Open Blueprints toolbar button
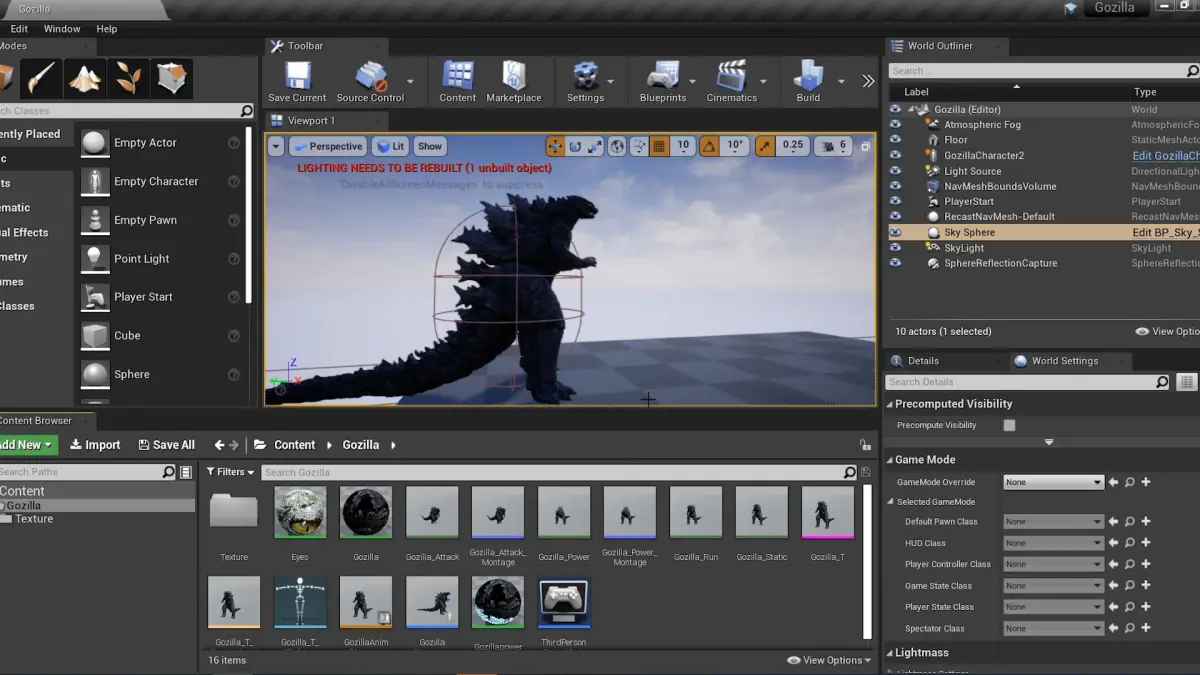This screenshot has height=675, width=1200. click(663, 82)
